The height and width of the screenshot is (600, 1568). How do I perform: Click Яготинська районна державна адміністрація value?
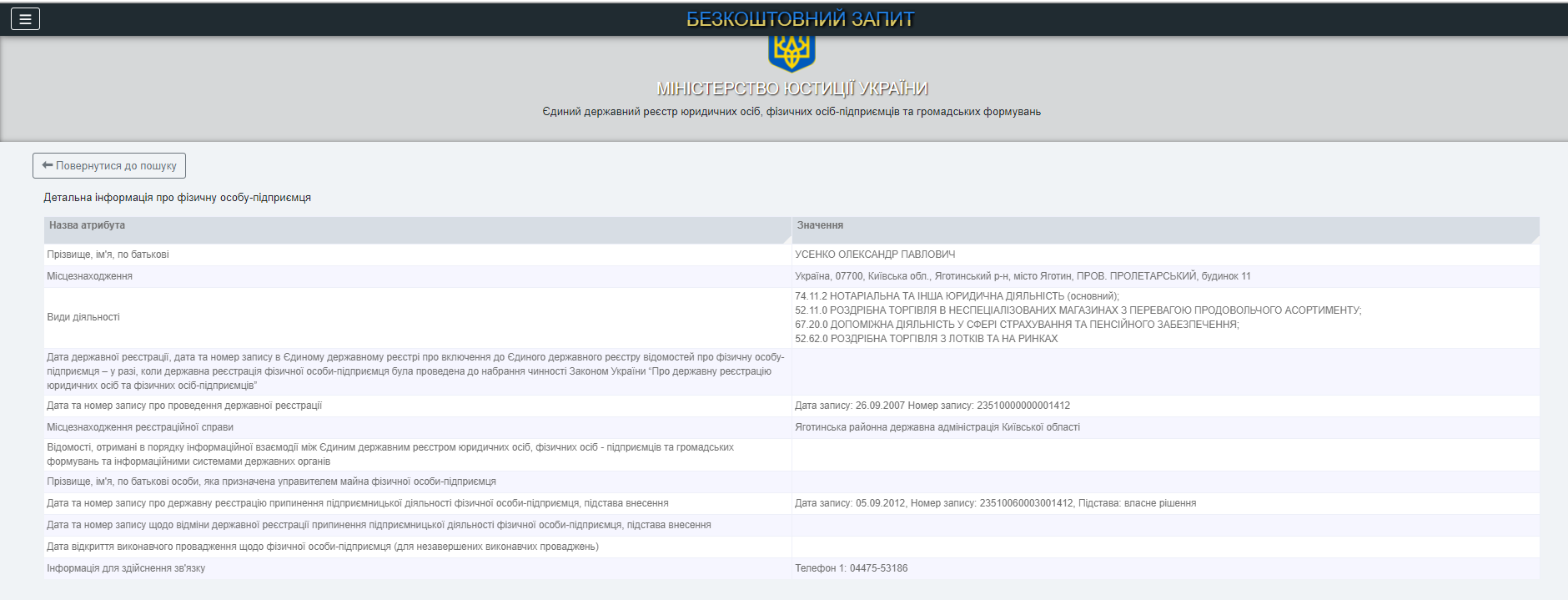click(937, 427)
